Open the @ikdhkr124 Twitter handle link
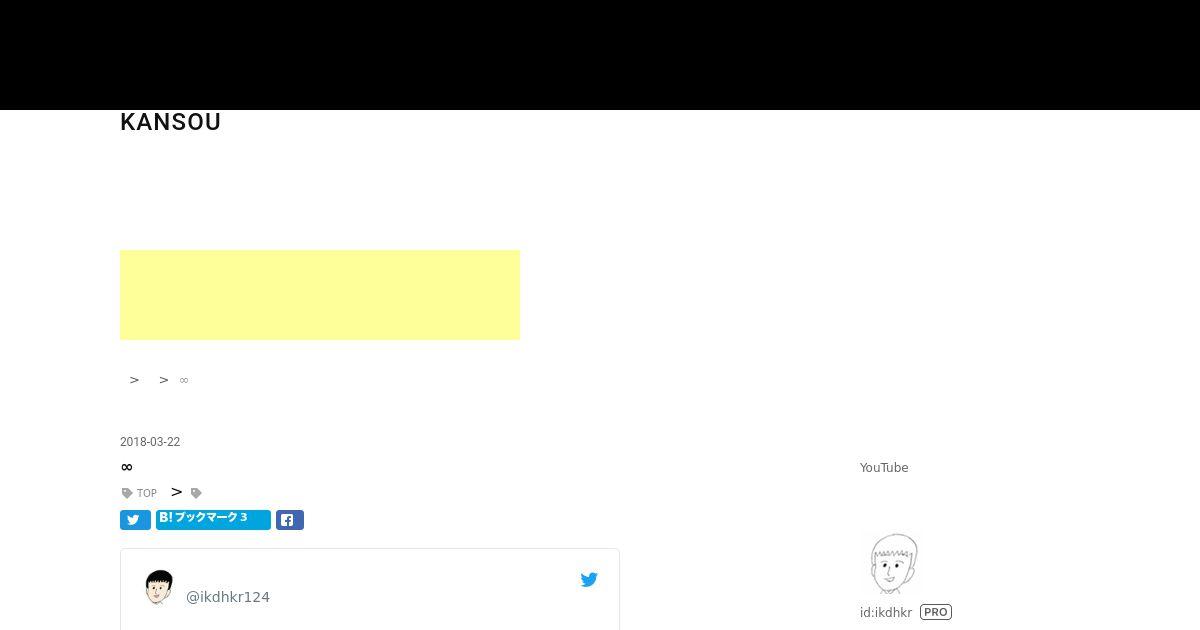1200x630 pixels. (x=228, y=597)
